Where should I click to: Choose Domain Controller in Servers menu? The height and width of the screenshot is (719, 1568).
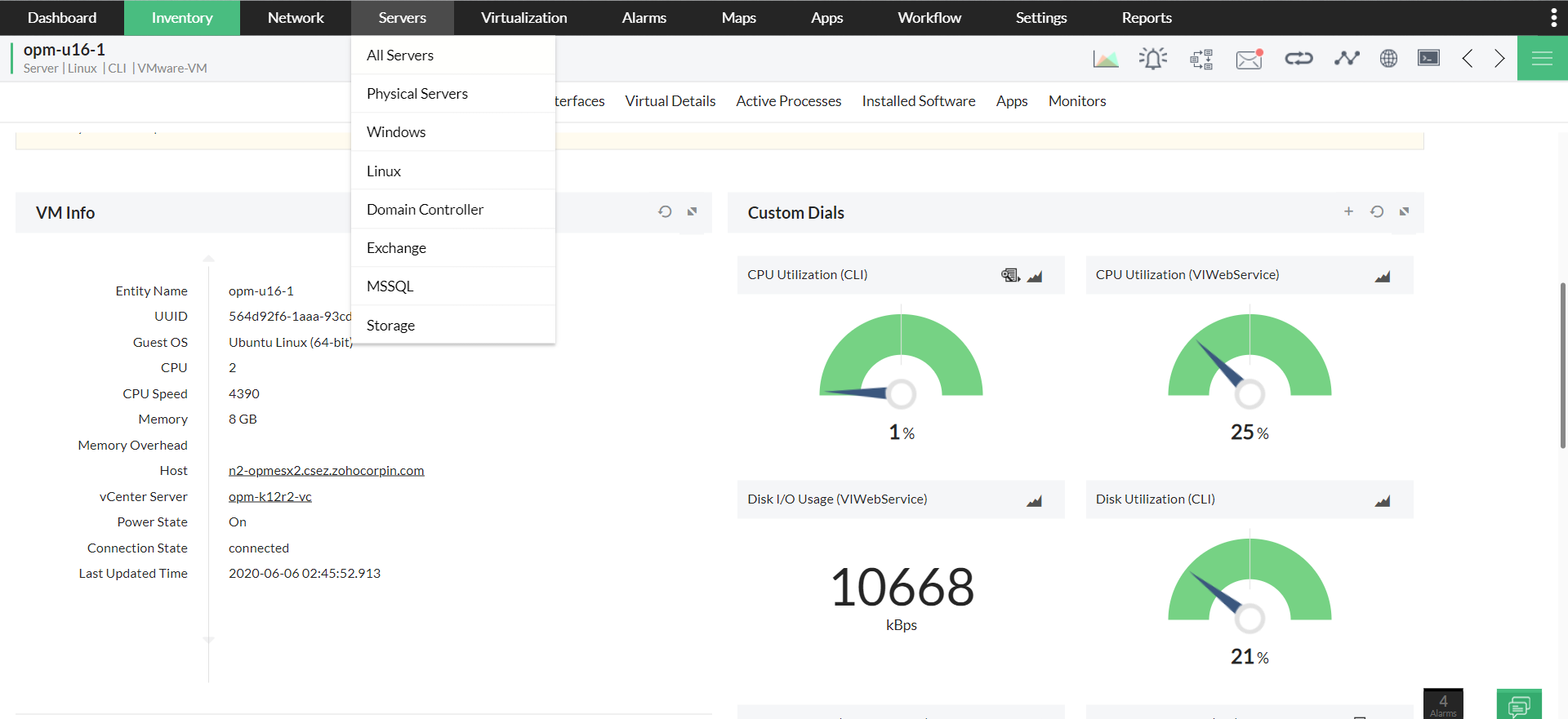pos(425,209)
